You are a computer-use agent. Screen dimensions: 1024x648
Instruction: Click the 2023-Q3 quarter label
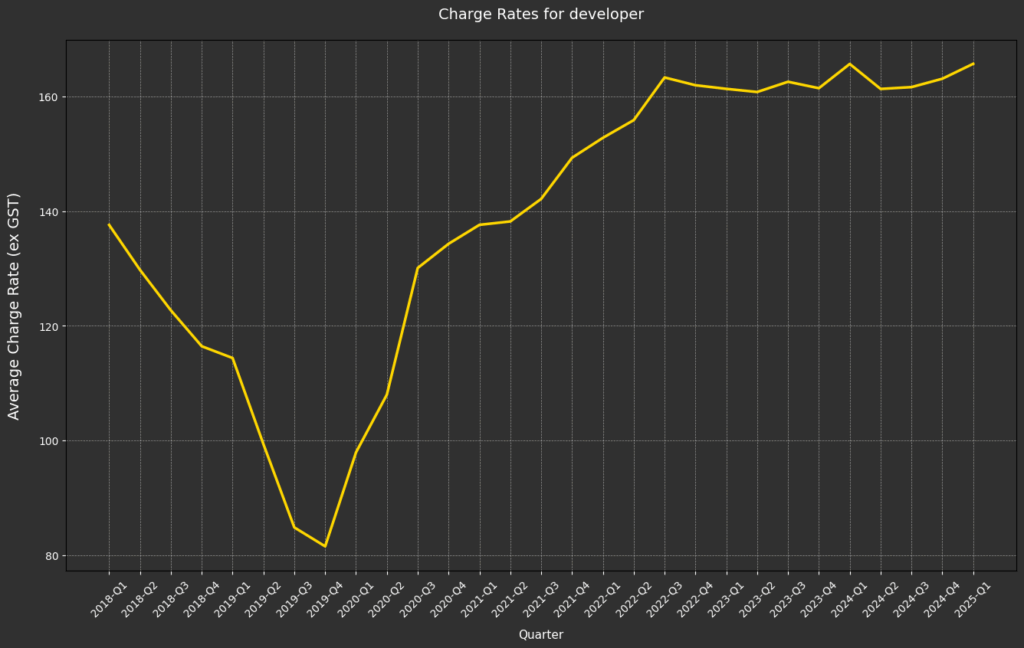click(788, 600)
